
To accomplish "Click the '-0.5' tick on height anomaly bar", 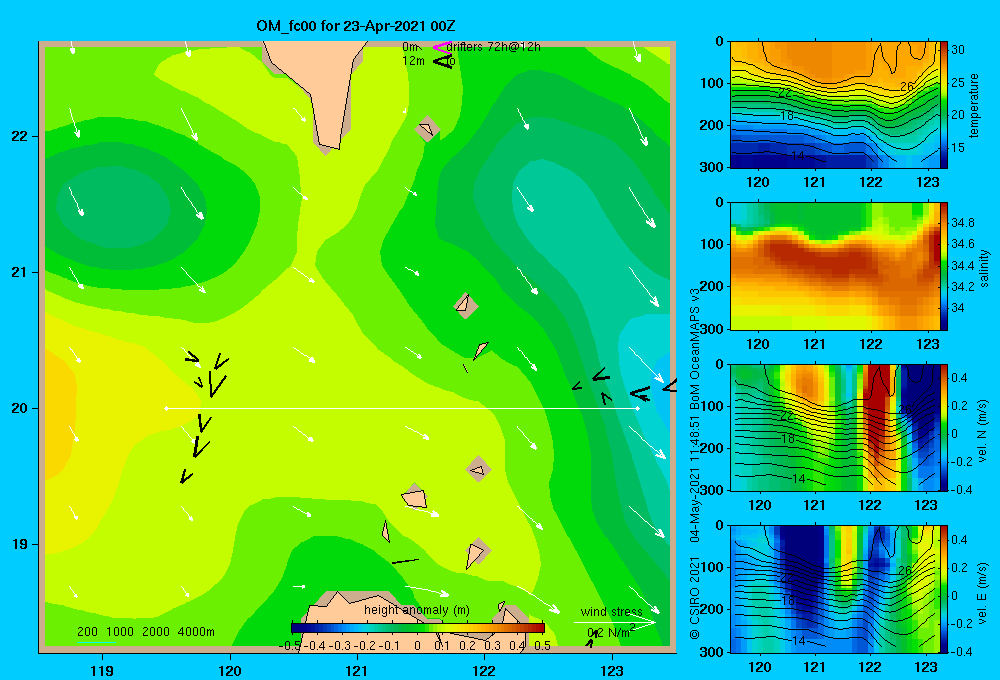I will 290,646.
